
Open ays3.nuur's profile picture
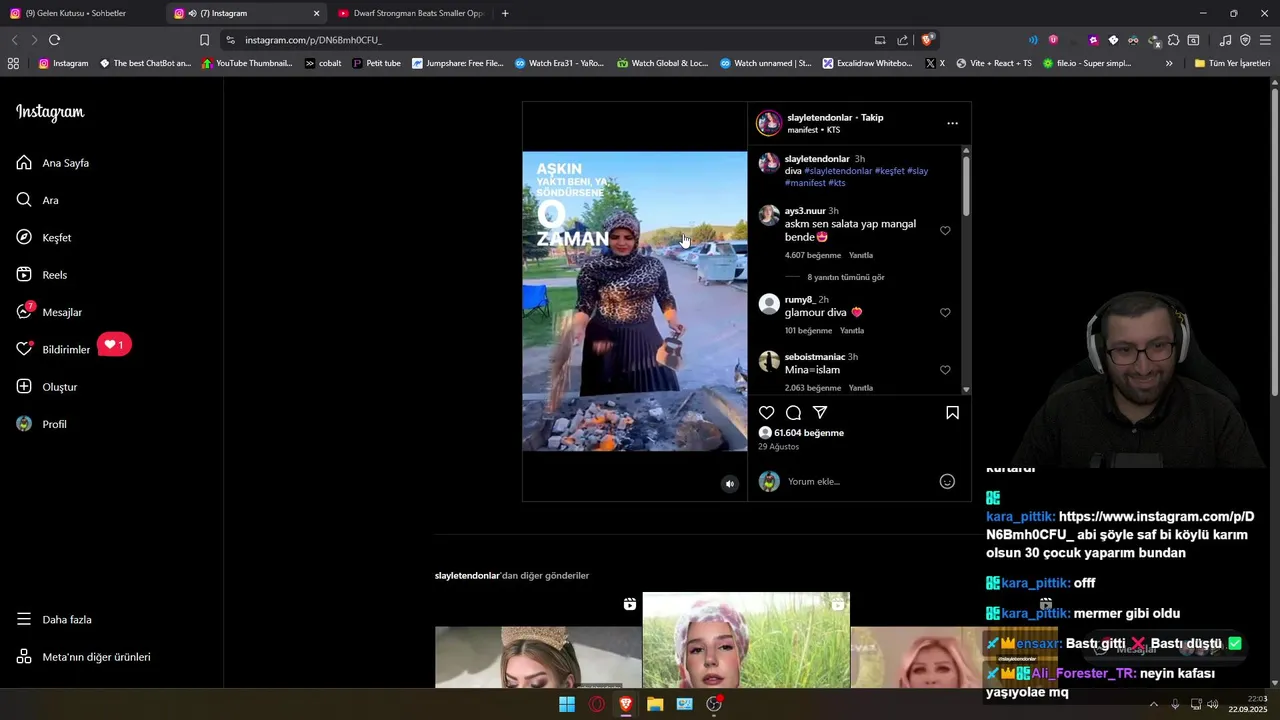coord(769,215)
